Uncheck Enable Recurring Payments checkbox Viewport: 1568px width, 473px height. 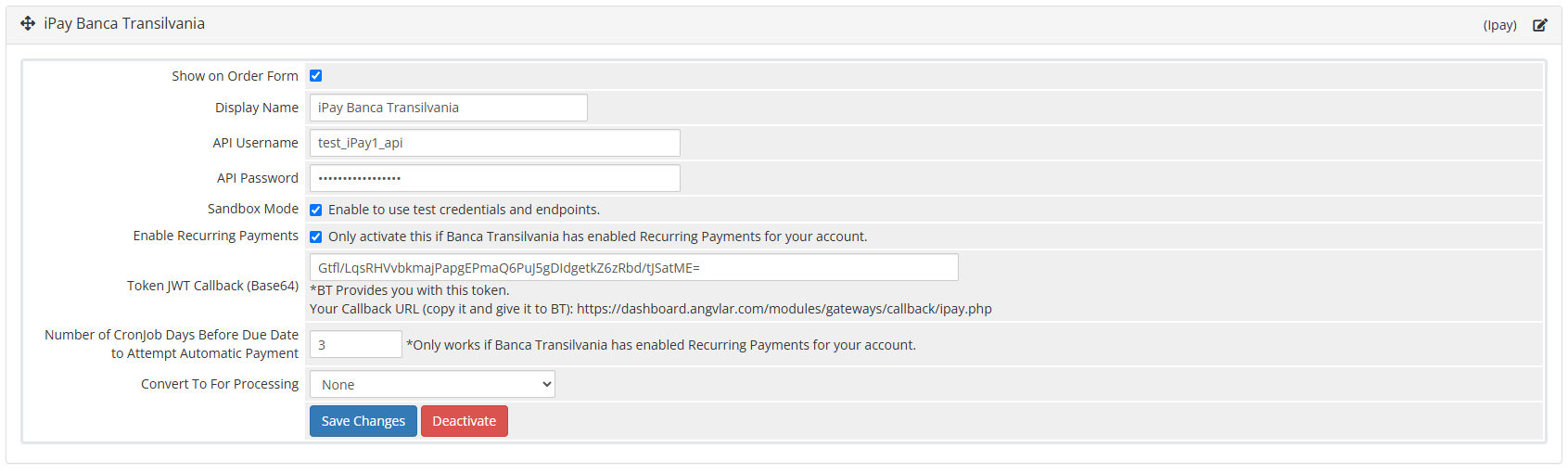[x=315, y=236]
